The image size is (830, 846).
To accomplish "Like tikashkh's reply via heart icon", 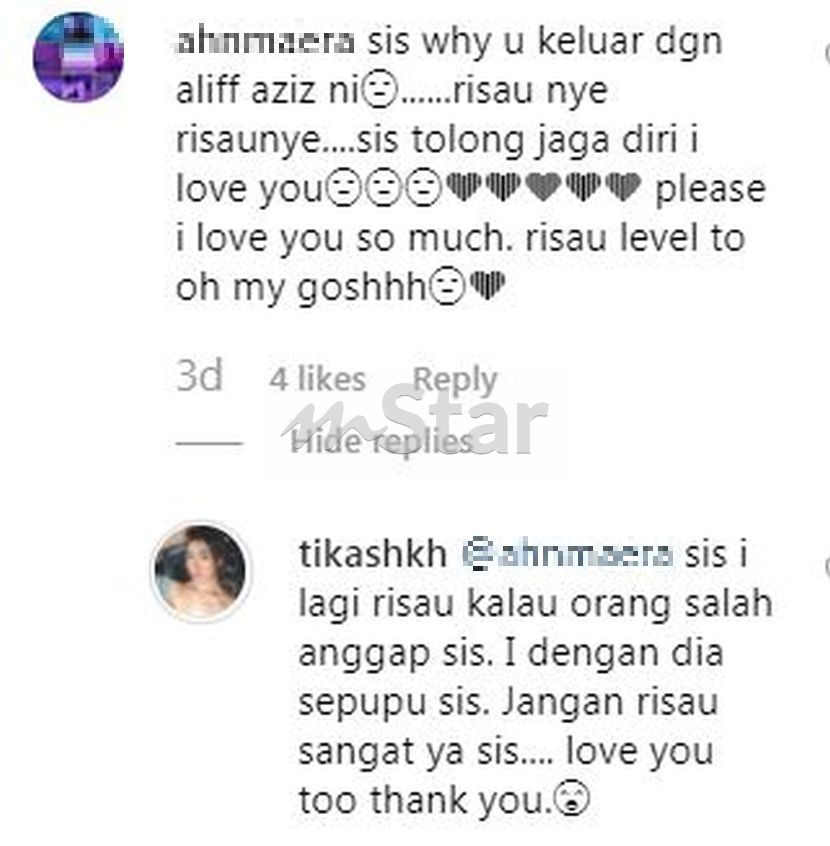I will pos(827,567).
